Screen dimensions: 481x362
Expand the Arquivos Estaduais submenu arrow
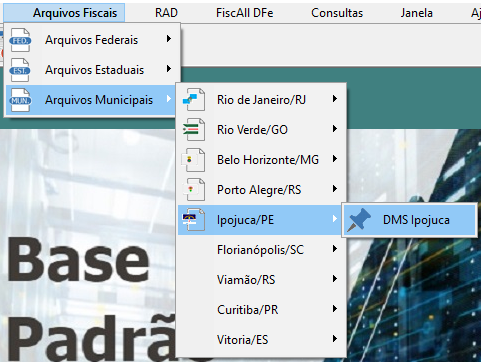pos(169,69)
